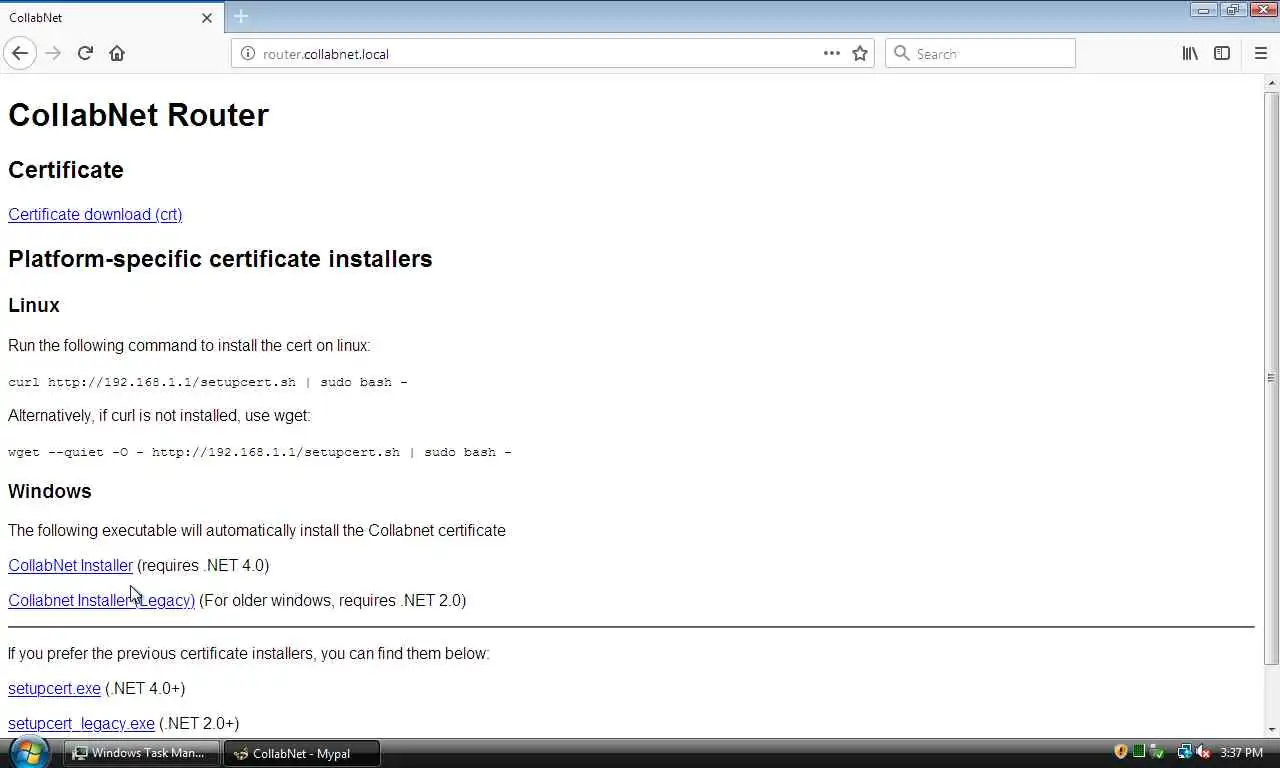The width and height of the screenshot is (1280, 768).
Task: Click the scrollbar down arrow
Action: point(1271,729)
